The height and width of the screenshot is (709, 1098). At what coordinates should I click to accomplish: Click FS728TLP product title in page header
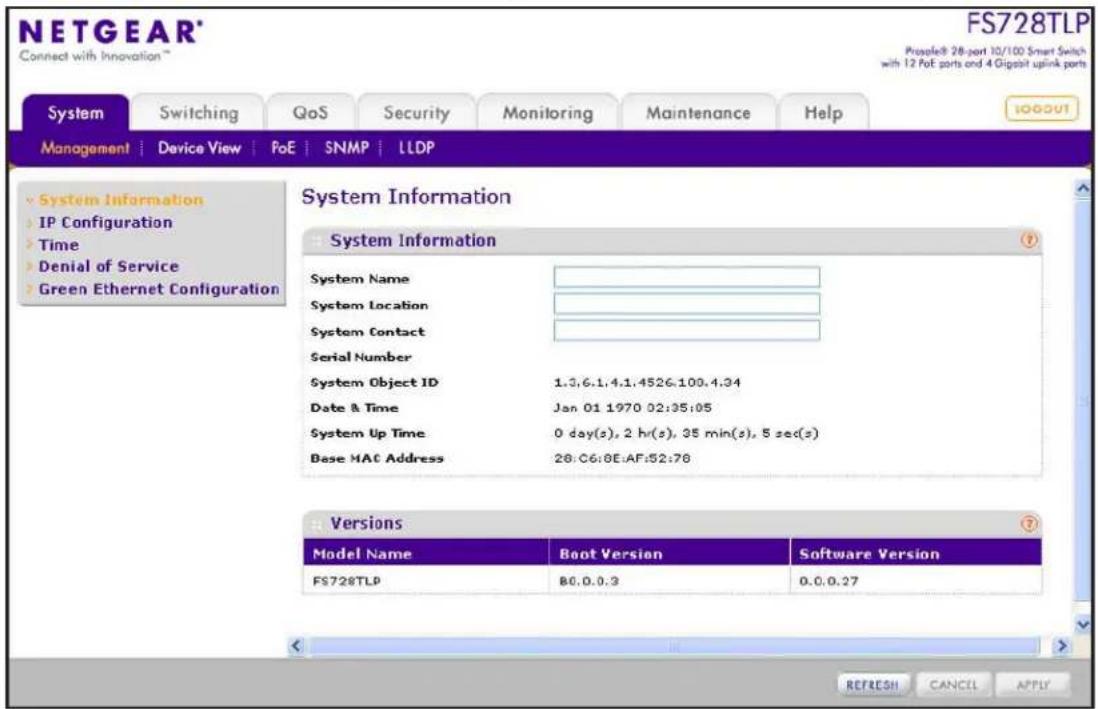pyautogui.click(x=1027, y=24)
